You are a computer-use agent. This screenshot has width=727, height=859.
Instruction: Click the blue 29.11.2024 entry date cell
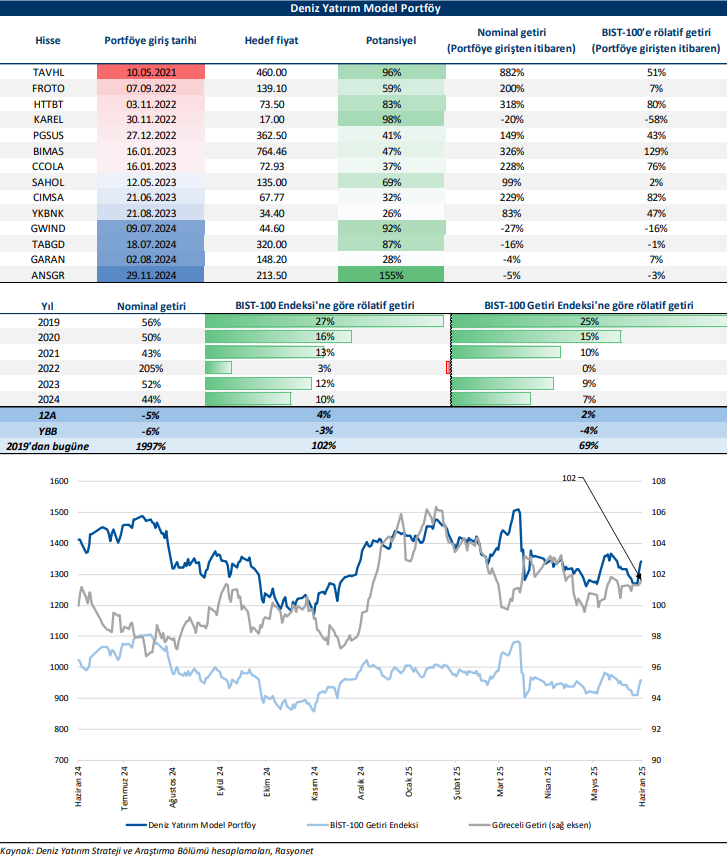point(152,274)
